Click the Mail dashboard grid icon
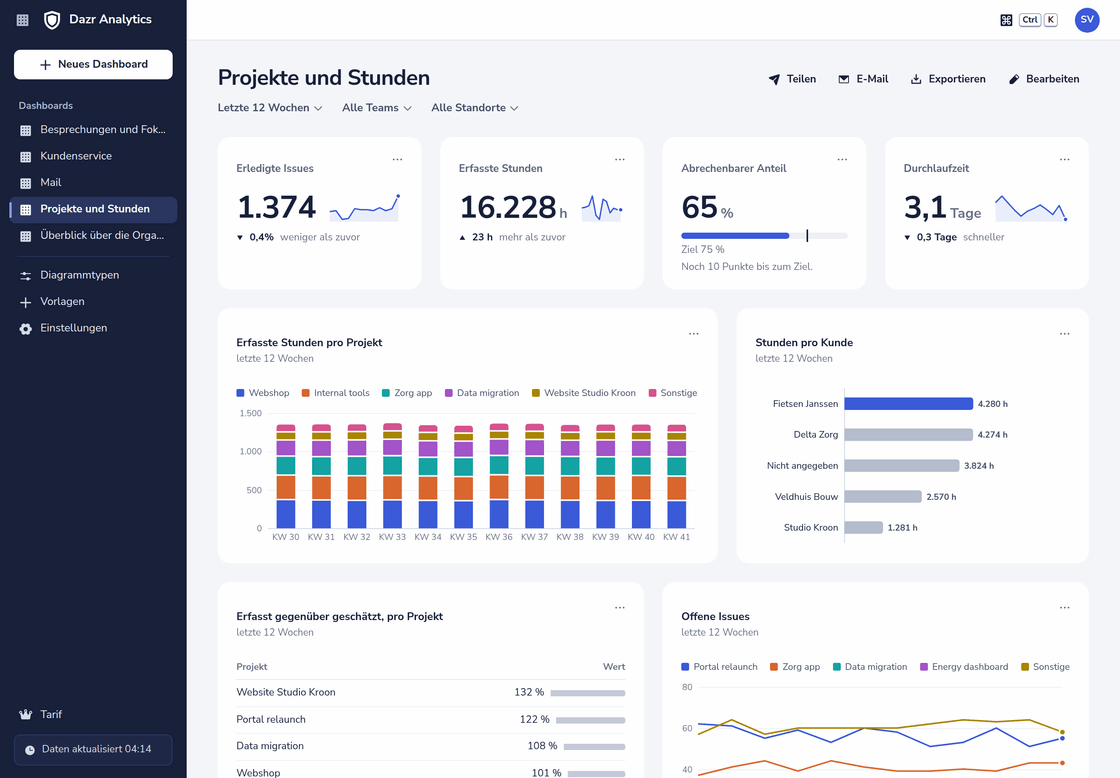 [26, 183]
